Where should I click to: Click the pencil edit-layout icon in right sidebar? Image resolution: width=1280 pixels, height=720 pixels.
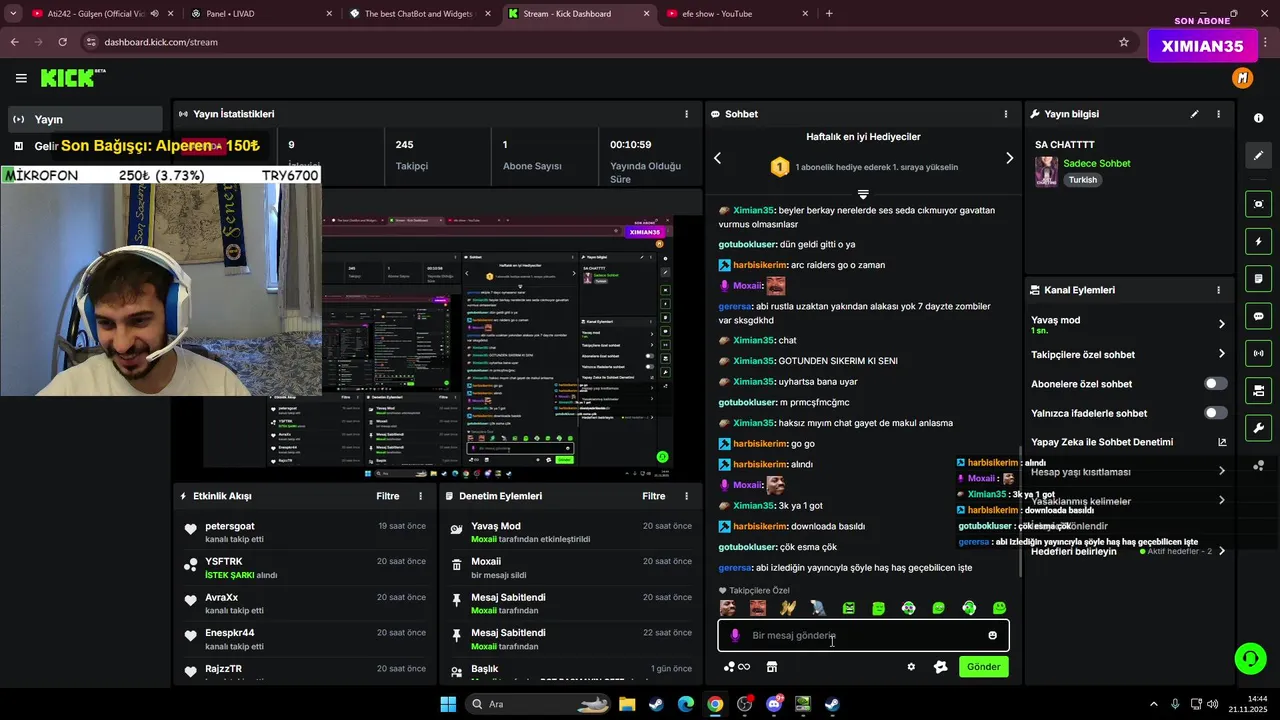tap(1258, 156)
